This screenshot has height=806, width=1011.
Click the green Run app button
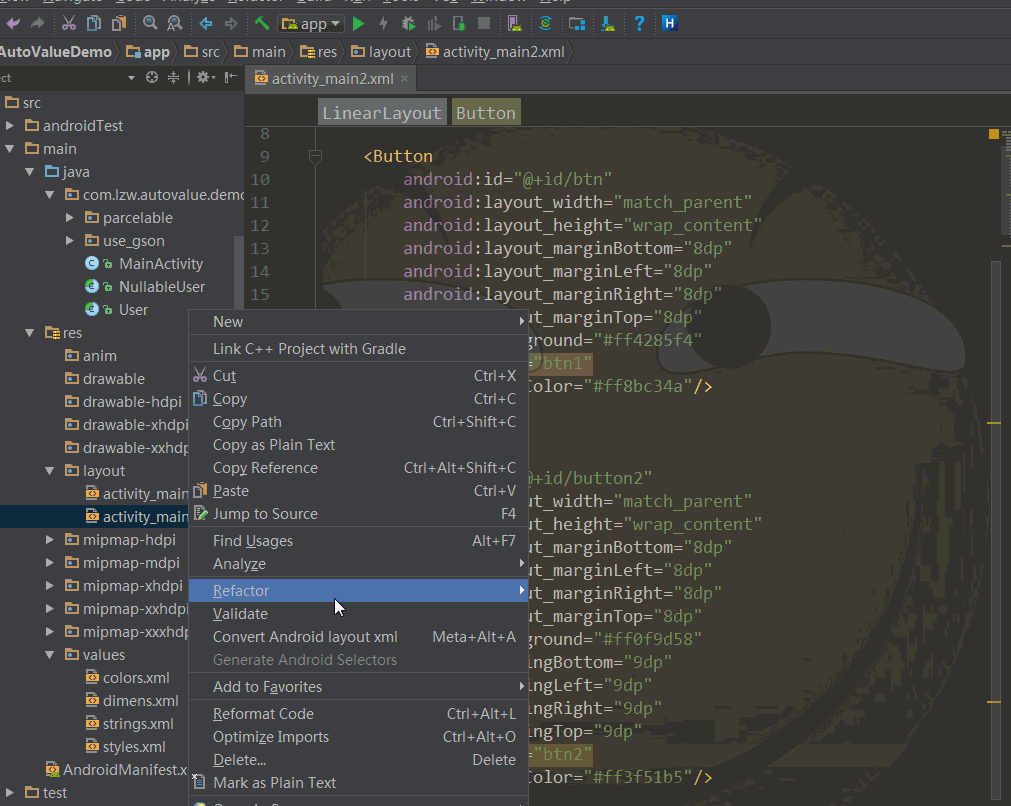[359, 23]
